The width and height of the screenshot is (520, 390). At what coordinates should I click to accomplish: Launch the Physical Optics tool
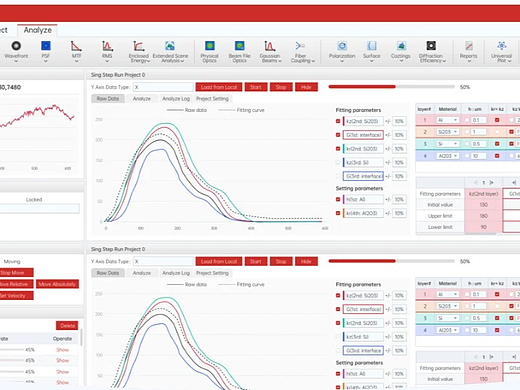click(x=209, y=51)
